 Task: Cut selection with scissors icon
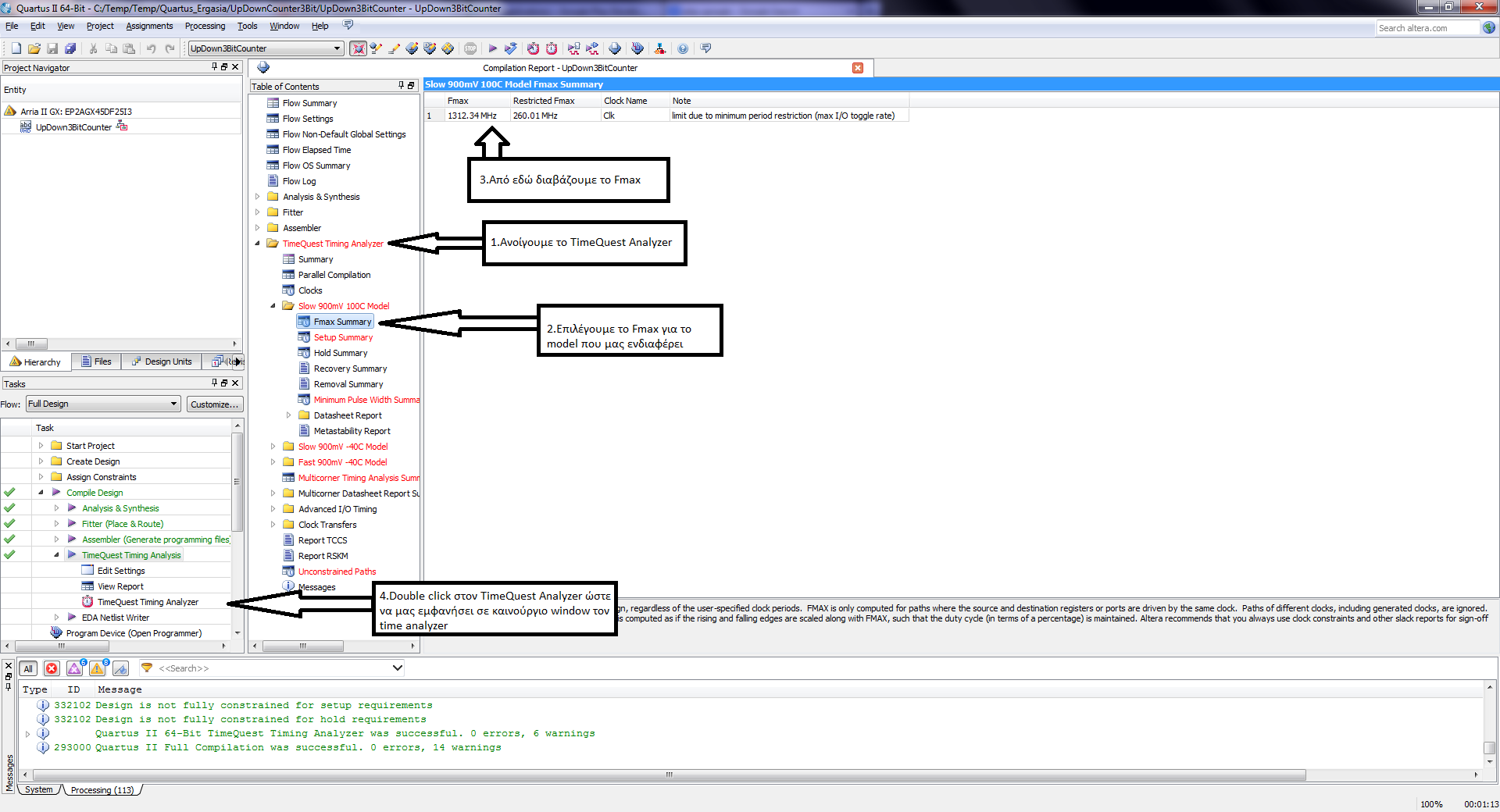[x=93, y=48]
